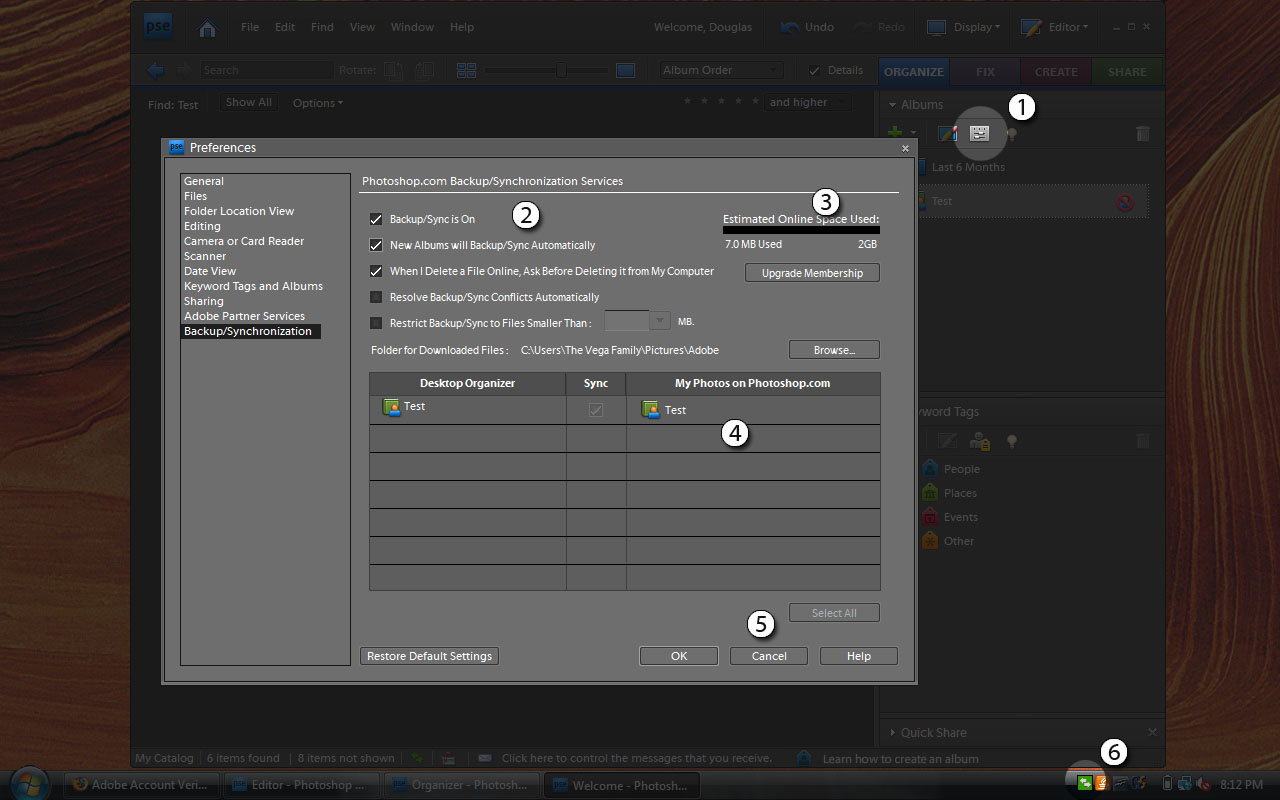Click the Keyword Tags edit pencil icon

(947, 441)
